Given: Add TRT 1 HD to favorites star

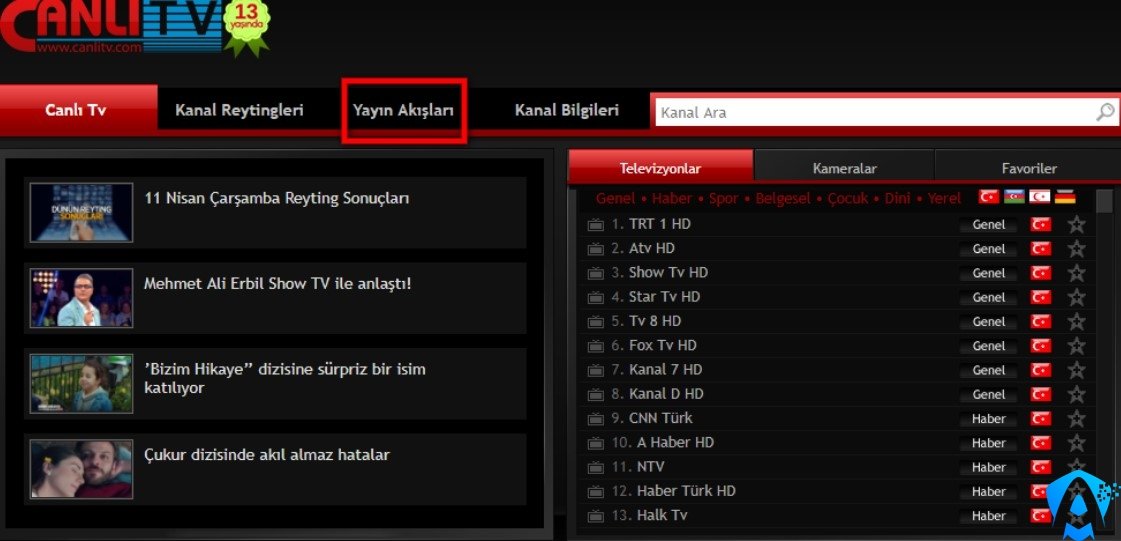Looking at the screenshot, I should [x=1076, y=224].
